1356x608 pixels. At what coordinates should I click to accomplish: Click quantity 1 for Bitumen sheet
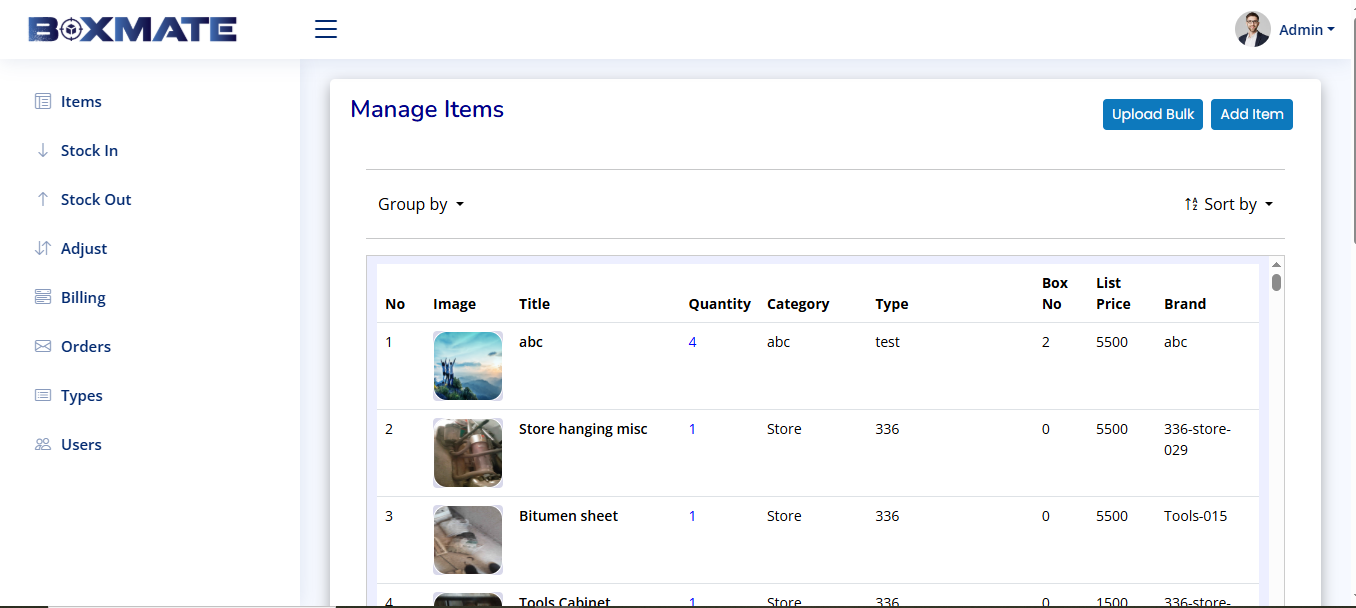692,516
